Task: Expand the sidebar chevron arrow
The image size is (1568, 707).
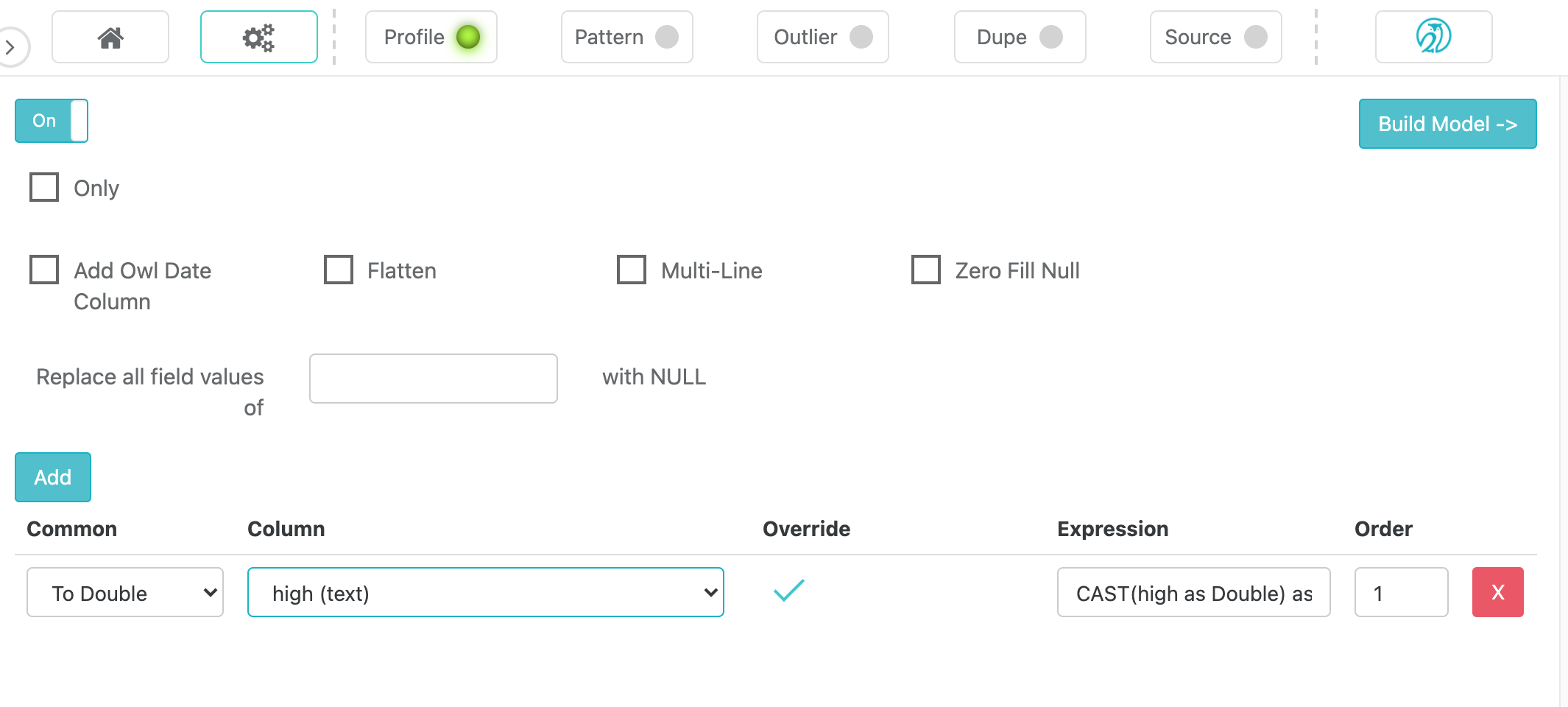Action: pos(10,47)
